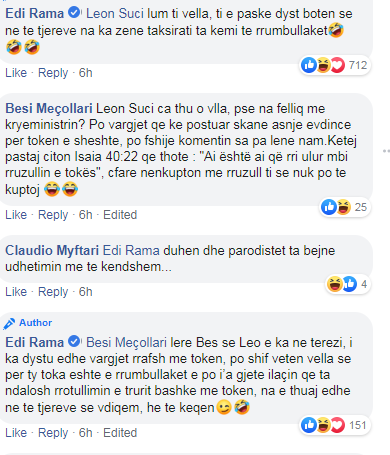The height and width of the screenshot is (455, 390).
Task: Click the 6h timestamp on Claudio Myftari's comment
Action: click(85, 292)
